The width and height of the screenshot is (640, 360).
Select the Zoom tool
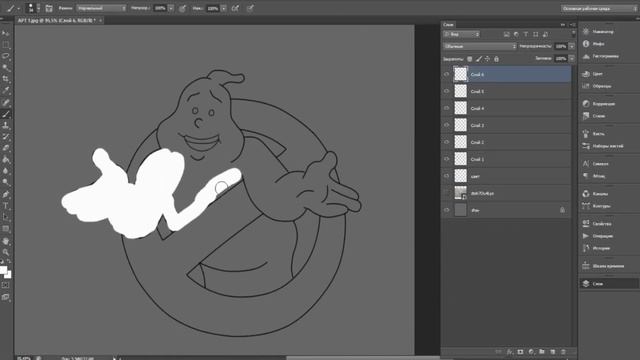pos(6,252)
